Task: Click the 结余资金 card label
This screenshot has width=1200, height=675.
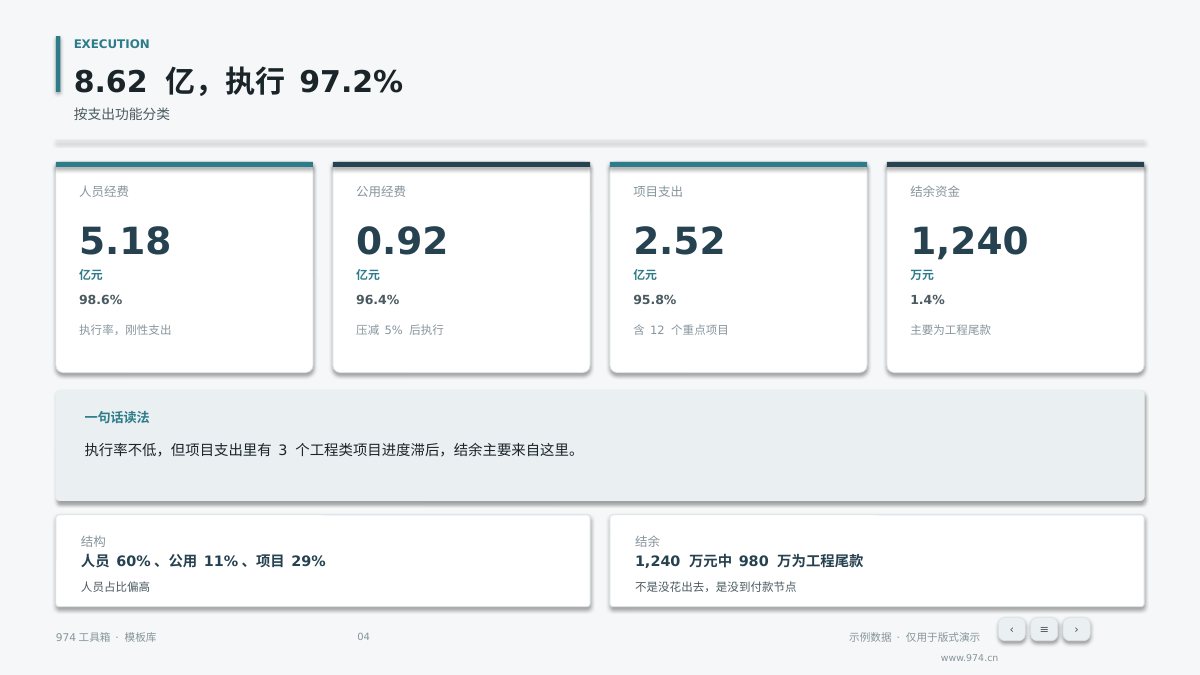Action: point(935,191)
